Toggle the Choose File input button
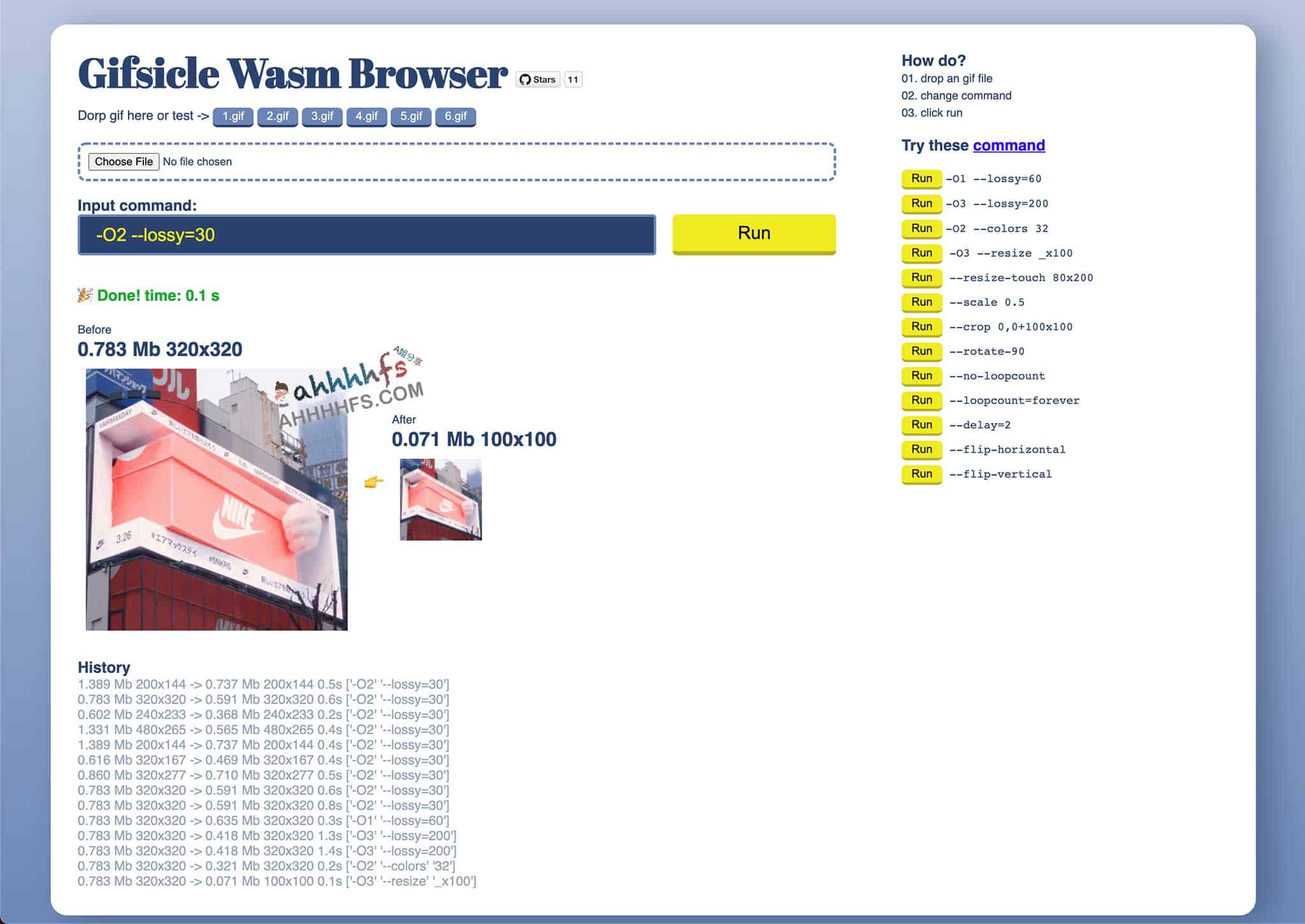The width and height of the screenshot is (1305, 924). tap(122, 161)
